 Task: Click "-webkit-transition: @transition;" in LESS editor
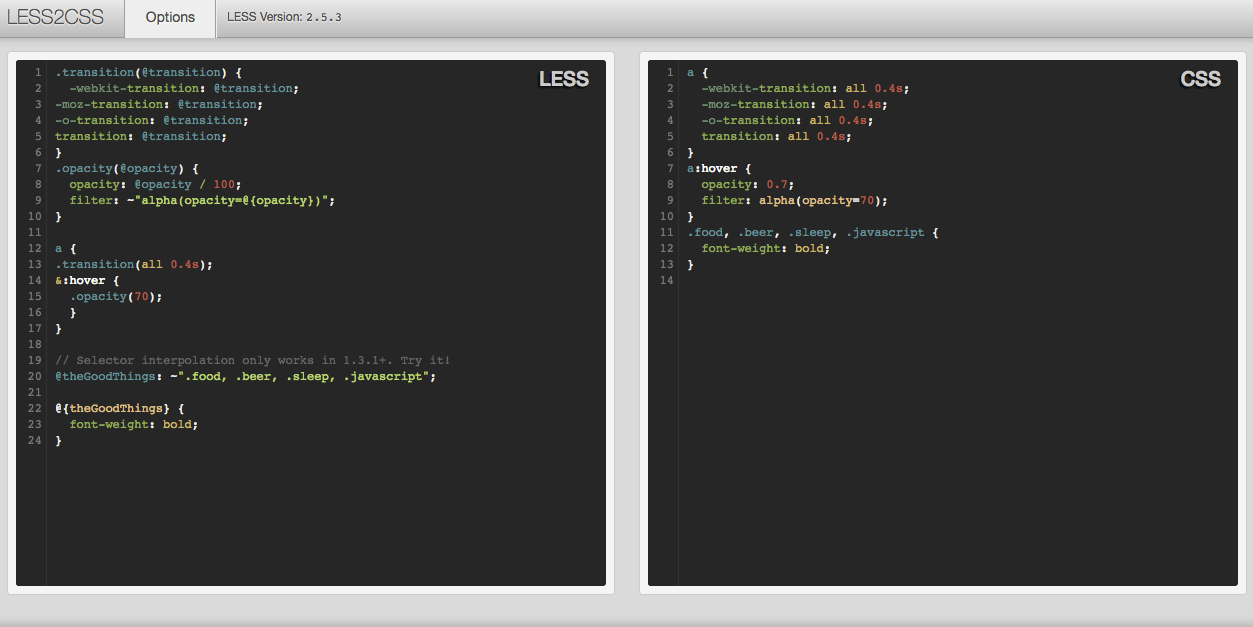coord(184,88)
